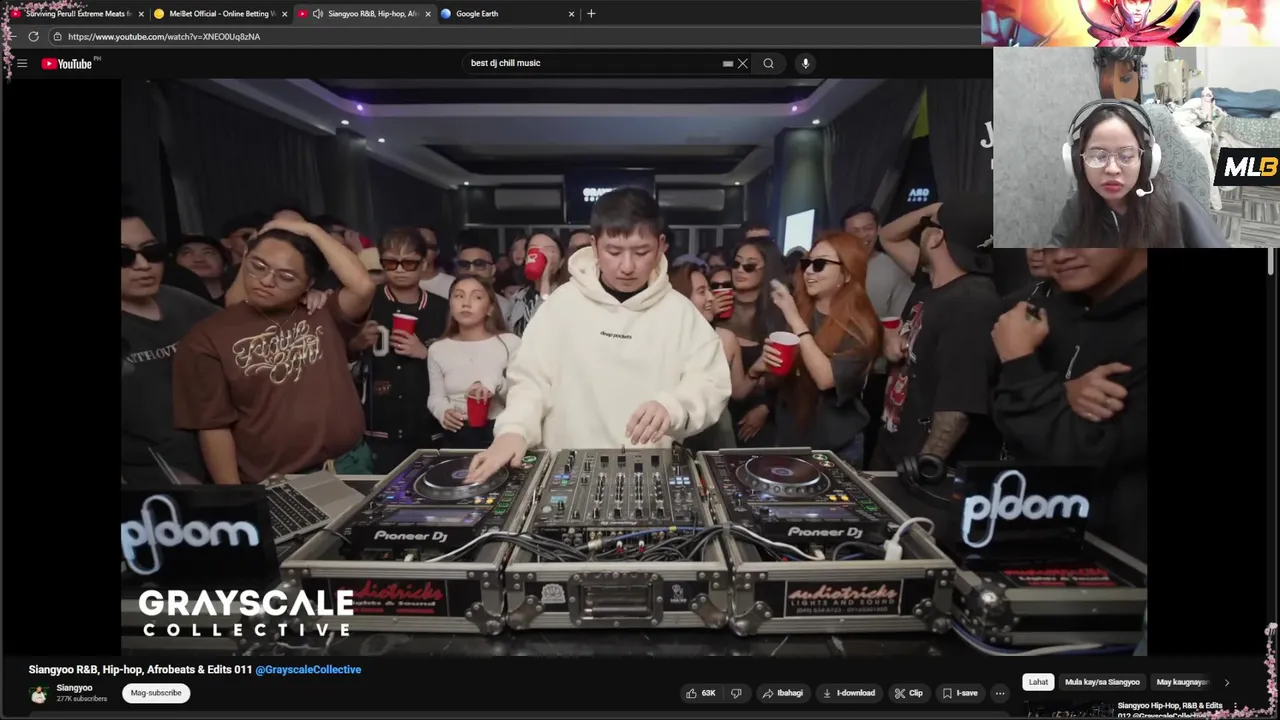Image resolution: width=1280 pixels, height=720 pixels.
Task: Close the Surviving Peru tab
Action: click(140, 14)
